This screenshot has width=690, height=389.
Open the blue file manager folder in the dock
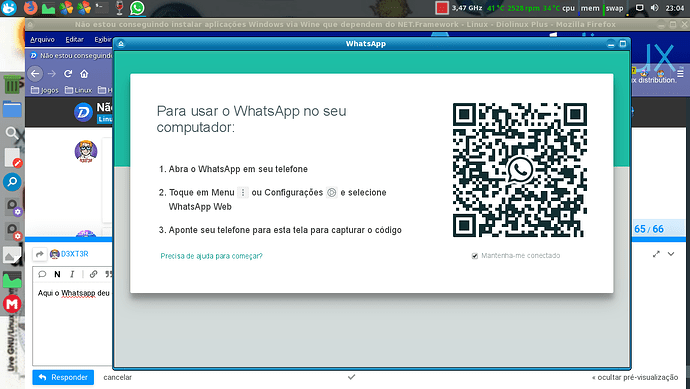click(12, 109)
